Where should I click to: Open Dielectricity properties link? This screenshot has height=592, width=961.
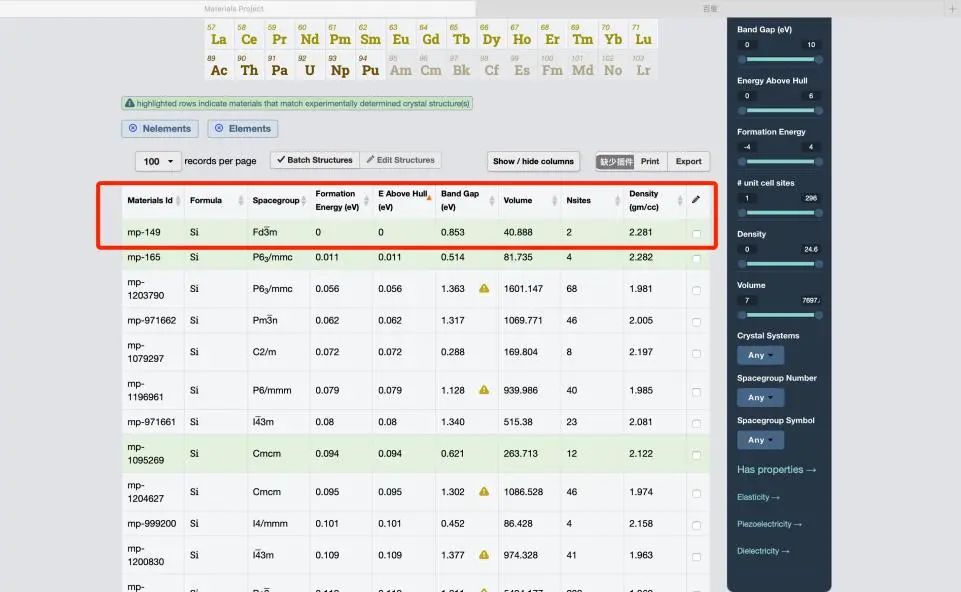763,551
